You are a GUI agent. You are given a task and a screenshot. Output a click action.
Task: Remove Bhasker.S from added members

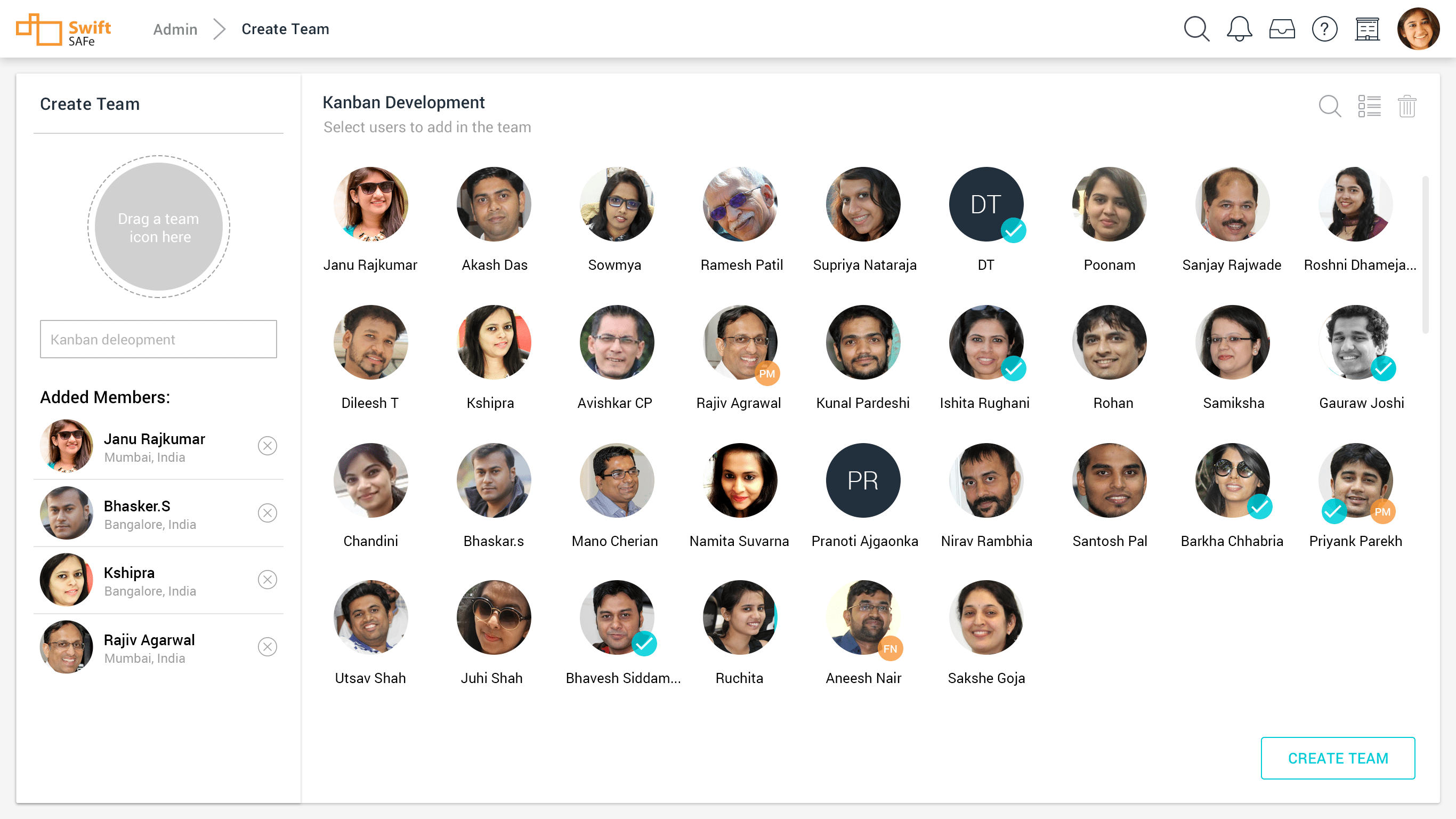click(268, 513)
